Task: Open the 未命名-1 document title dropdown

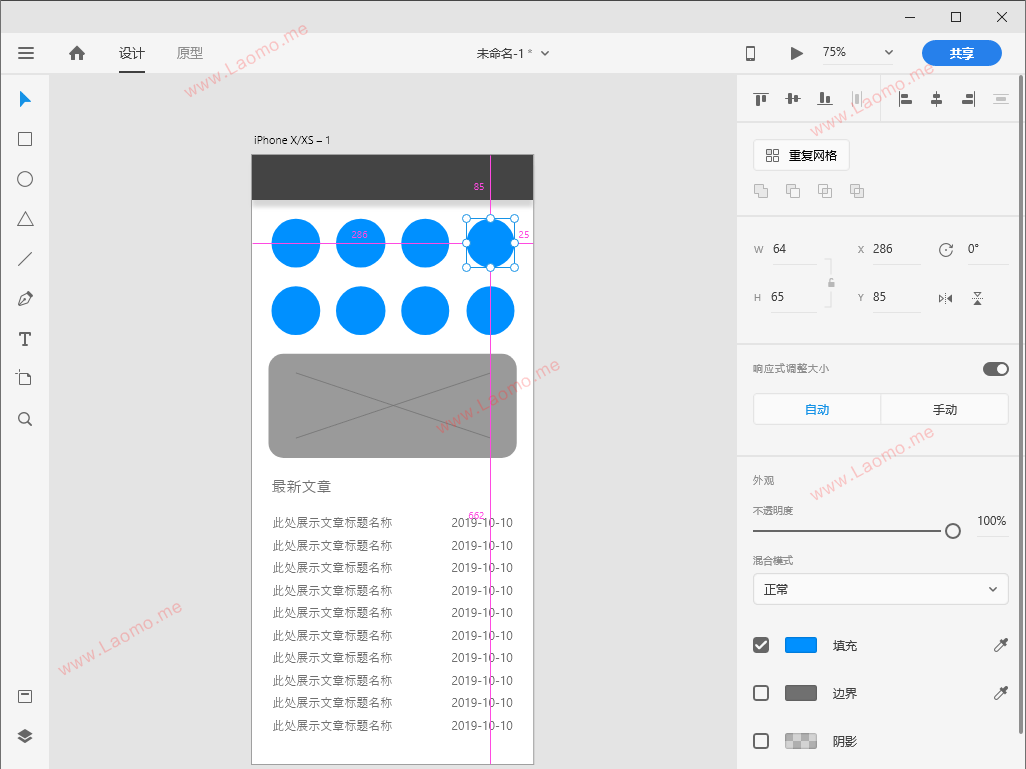Action: (x=512, y=54)
